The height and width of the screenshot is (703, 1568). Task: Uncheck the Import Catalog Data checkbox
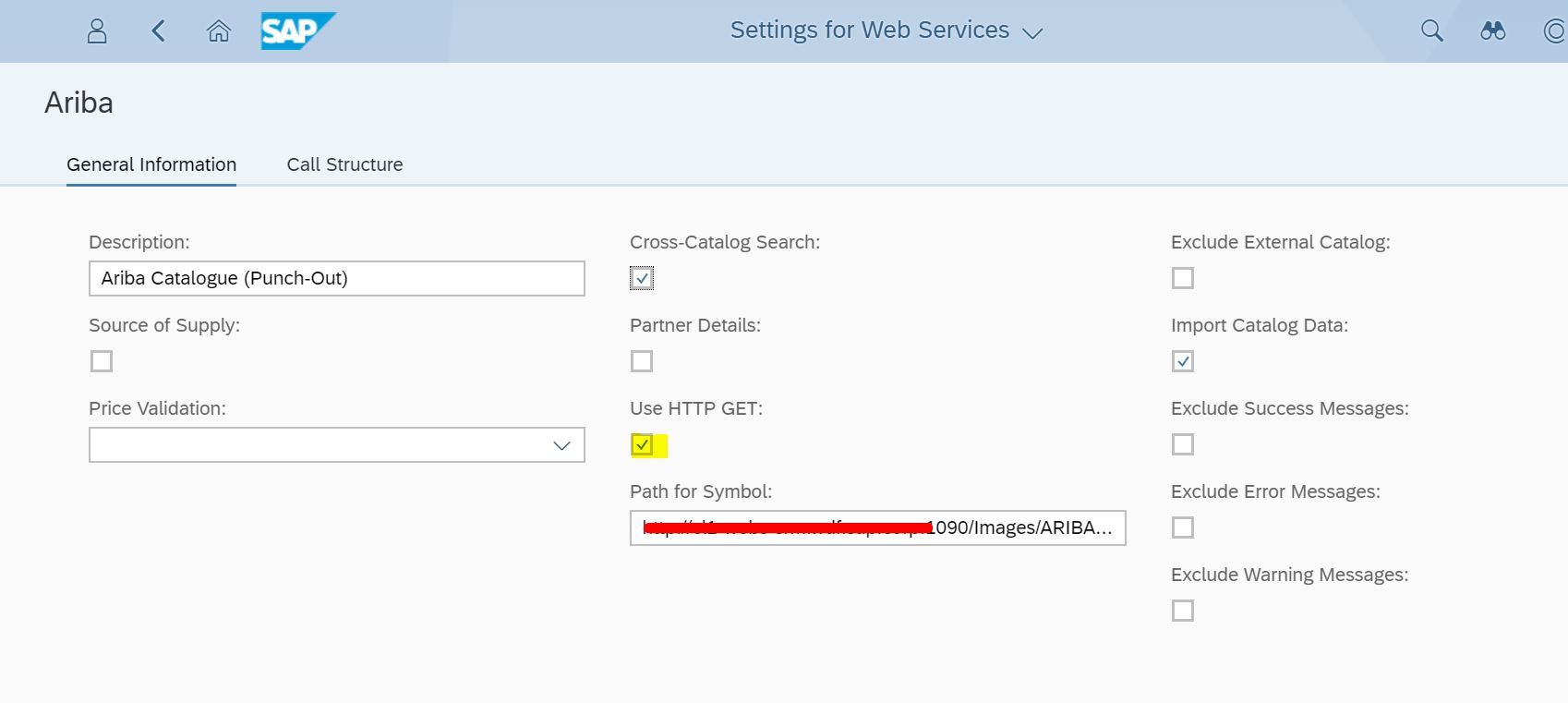(1183, 361)
